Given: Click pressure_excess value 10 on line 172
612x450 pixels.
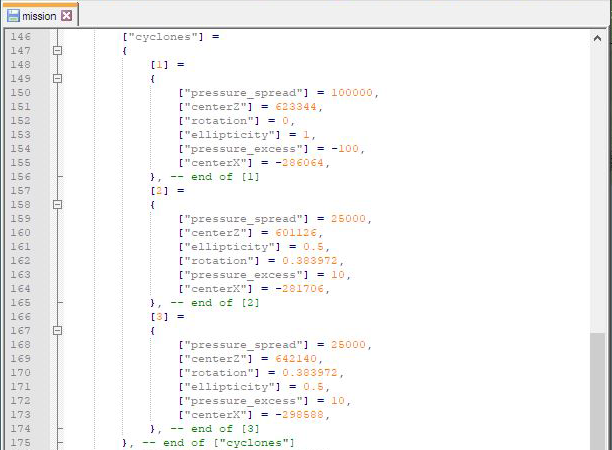Looking at the screenshot, I should pos(338,401).
